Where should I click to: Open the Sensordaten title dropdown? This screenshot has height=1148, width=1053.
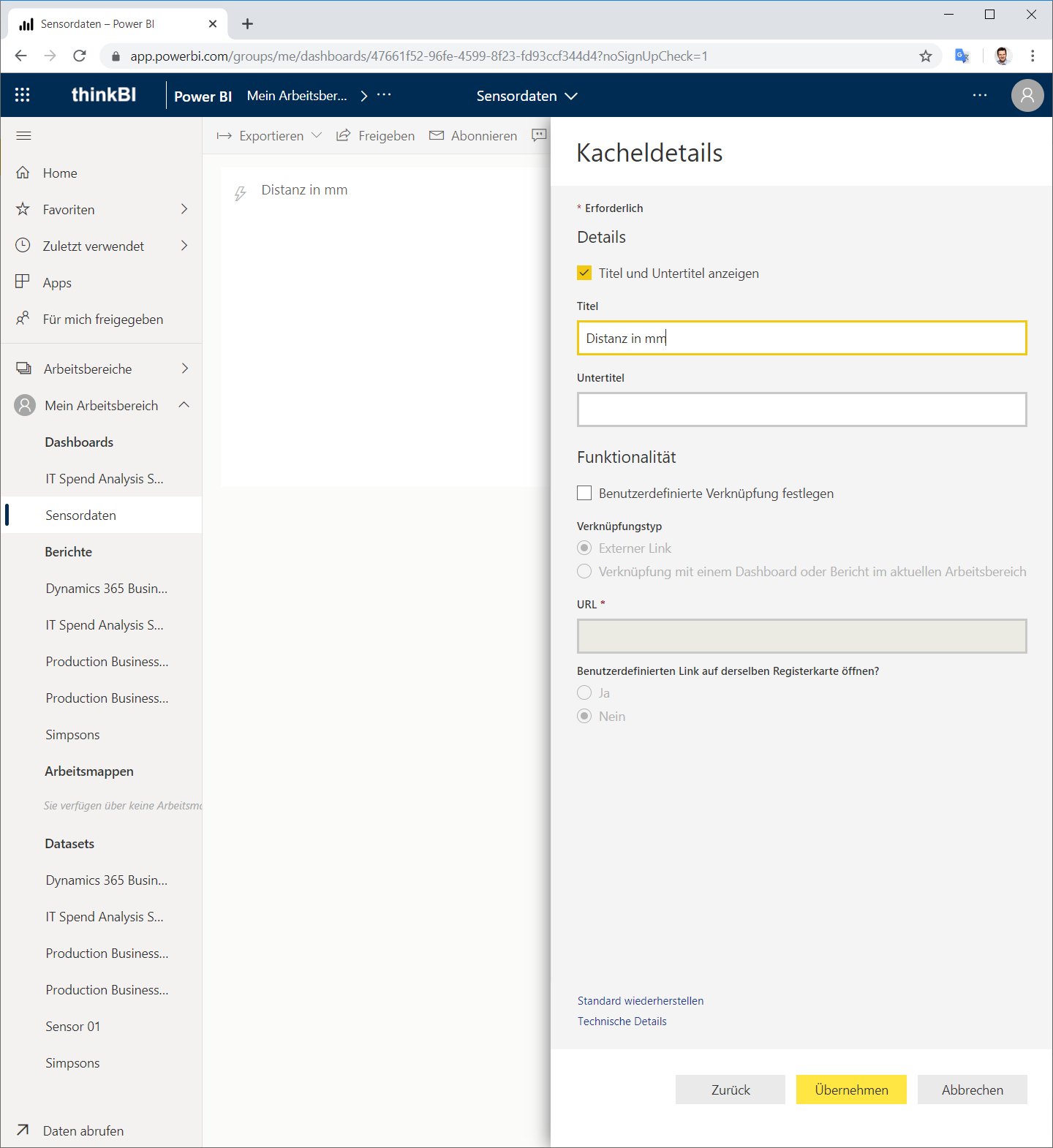click(x=526, y=96)
